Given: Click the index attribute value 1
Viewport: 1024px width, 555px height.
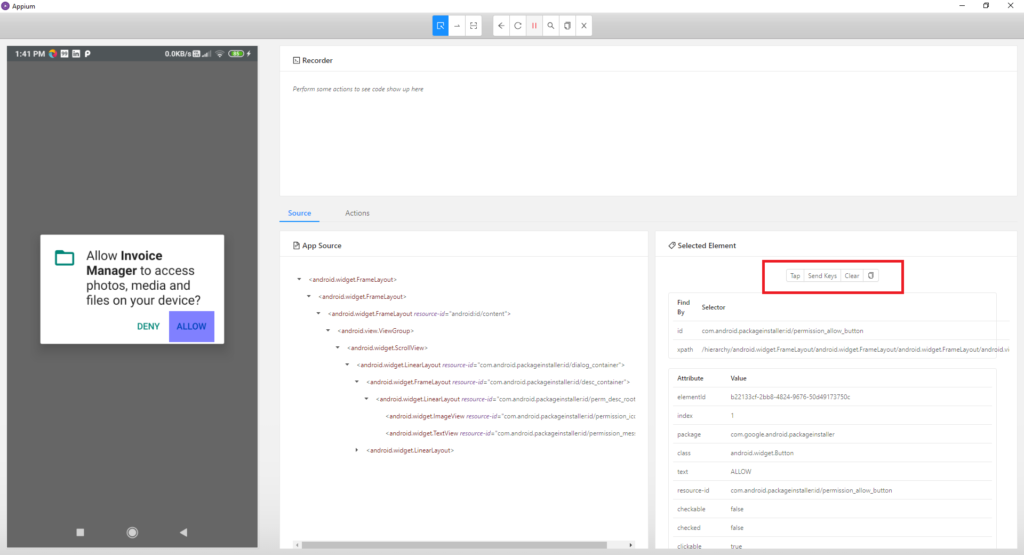Looking at the screenshot, I should pos(732,415).
